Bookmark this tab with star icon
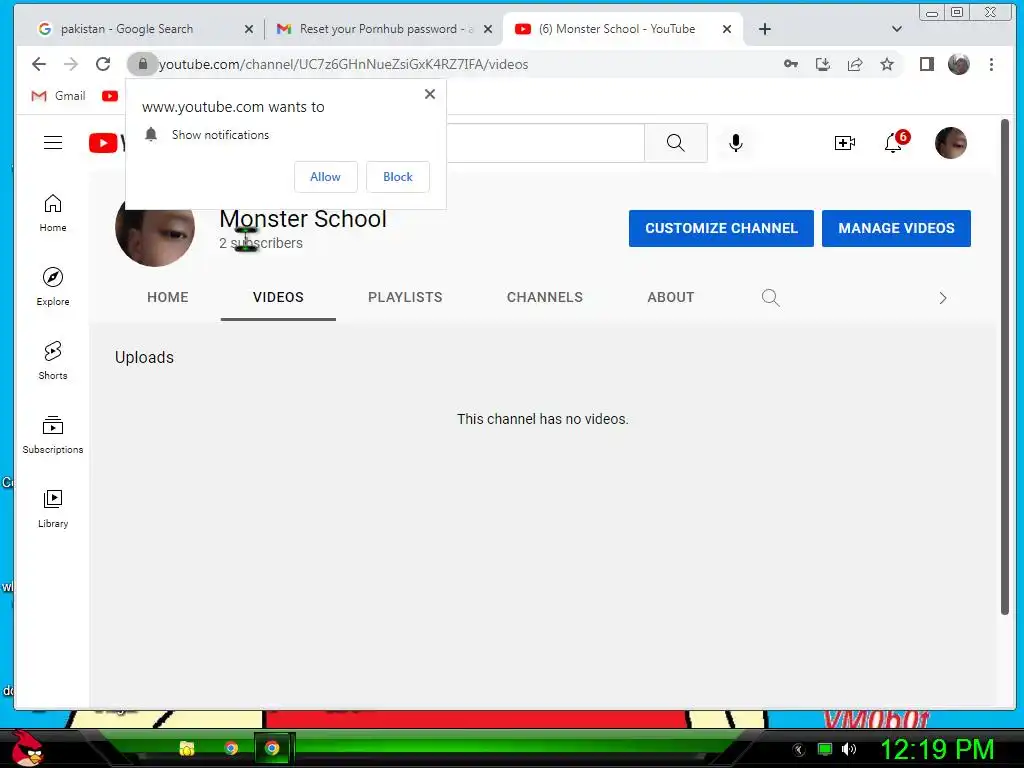Screen dimensions: 1024x768 pyautogui.click(x=887, y=64)
